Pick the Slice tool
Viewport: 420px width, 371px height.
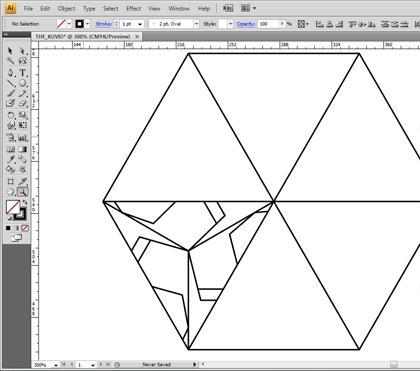(x=22, y=182)
